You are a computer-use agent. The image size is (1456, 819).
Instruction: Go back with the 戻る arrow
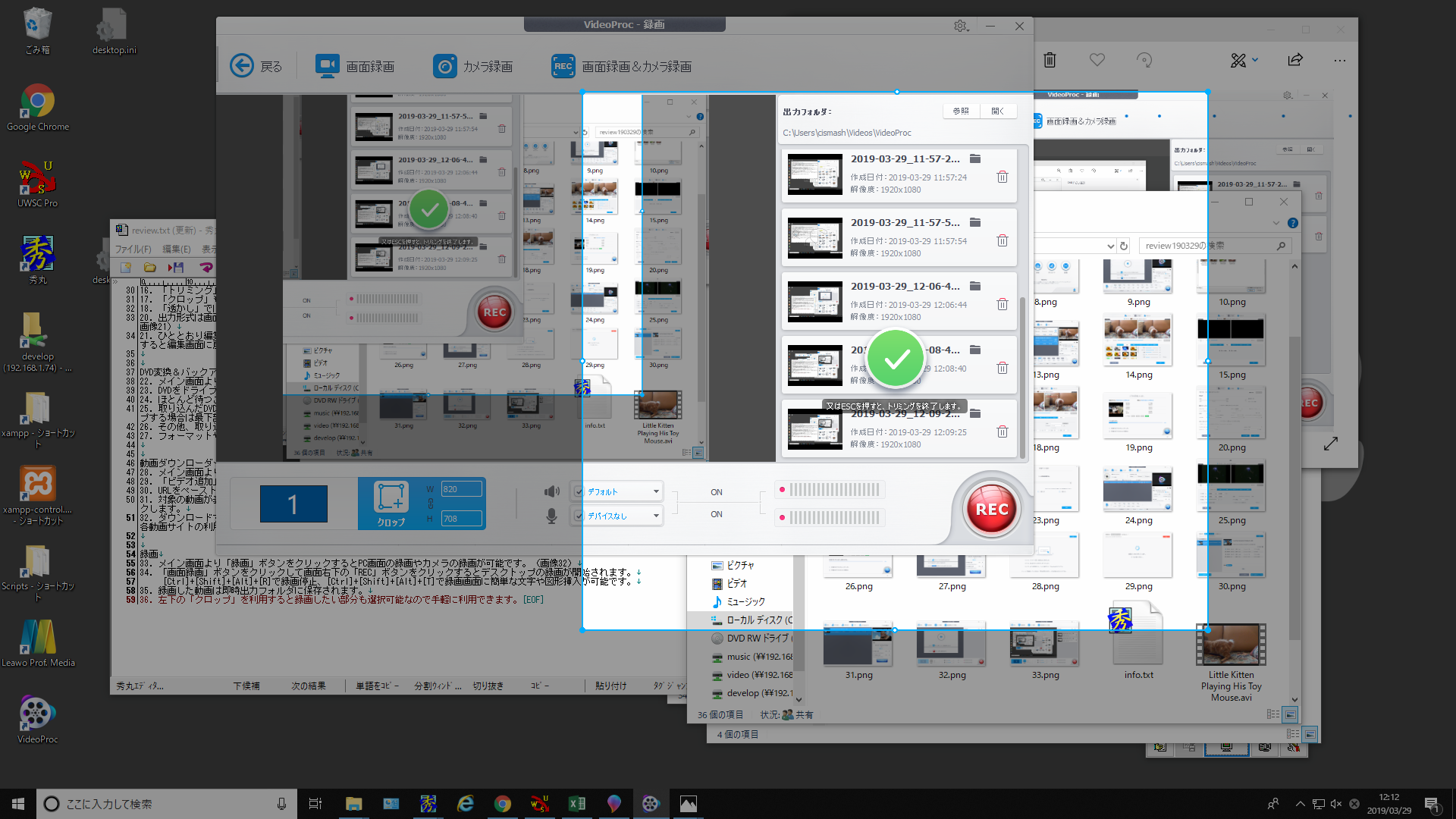click(x=256, y=66)
